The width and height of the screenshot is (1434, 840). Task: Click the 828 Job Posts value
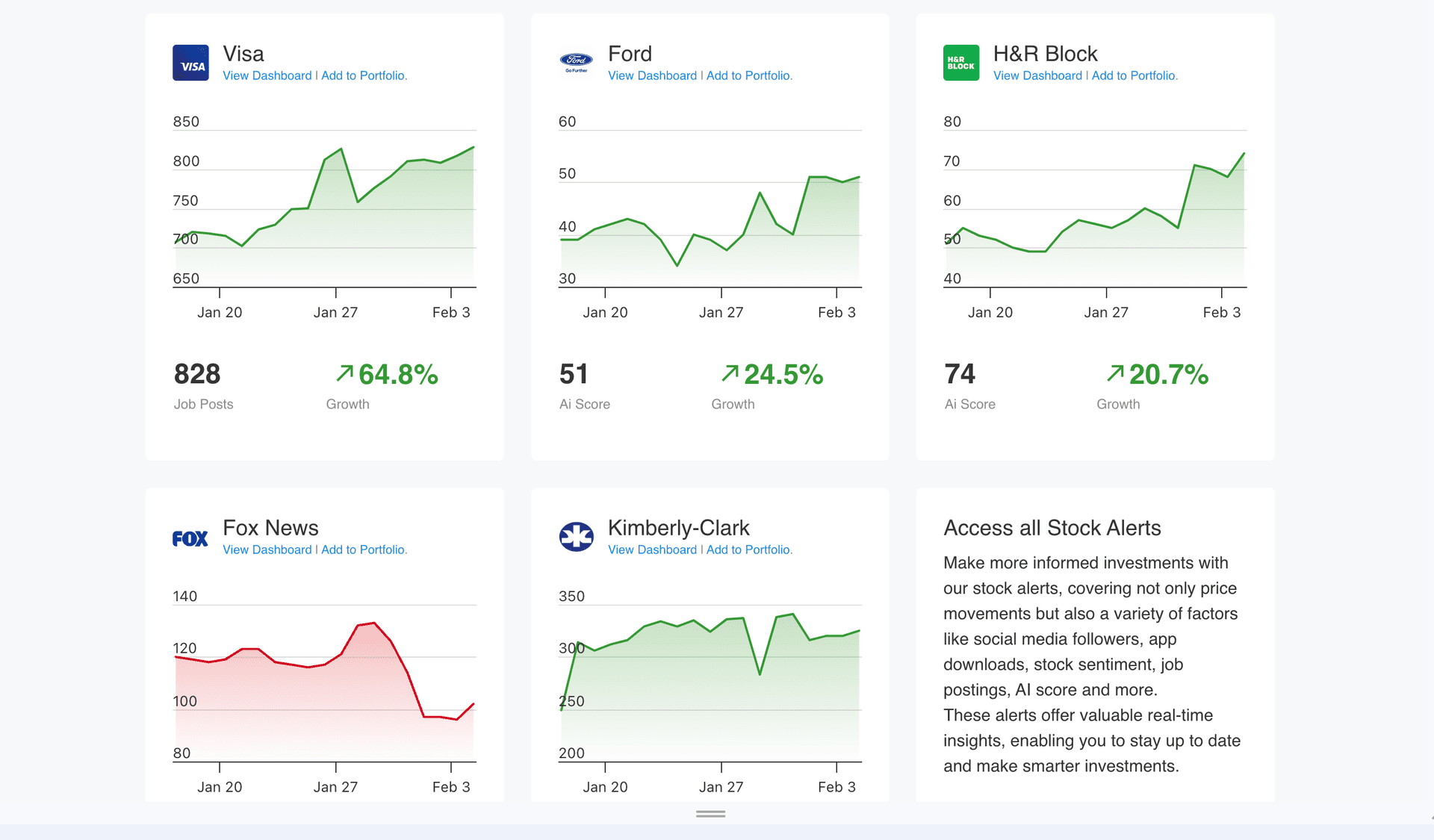[x=197, y=373]
